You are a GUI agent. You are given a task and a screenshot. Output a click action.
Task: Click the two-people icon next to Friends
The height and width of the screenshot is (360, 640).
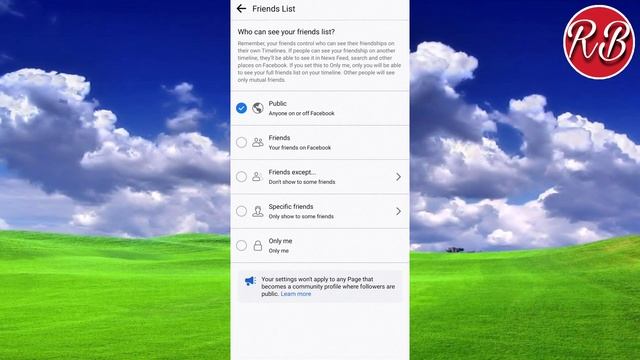point(258,142)
